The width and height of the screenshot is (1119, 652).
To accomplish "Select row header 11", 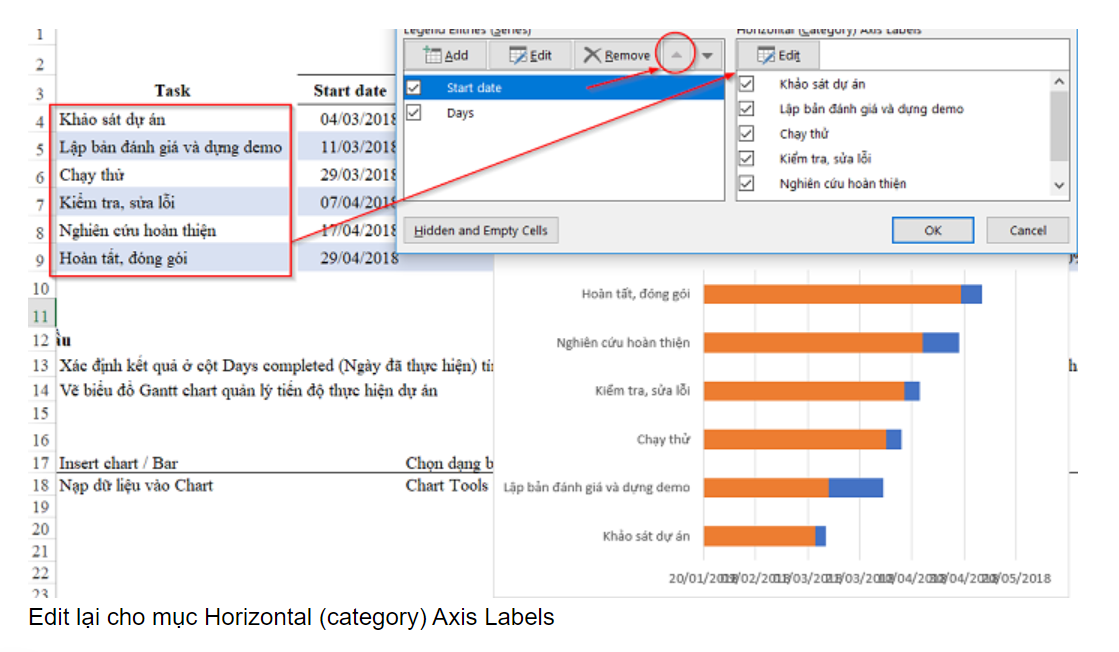I will click(x=41, y=315).
